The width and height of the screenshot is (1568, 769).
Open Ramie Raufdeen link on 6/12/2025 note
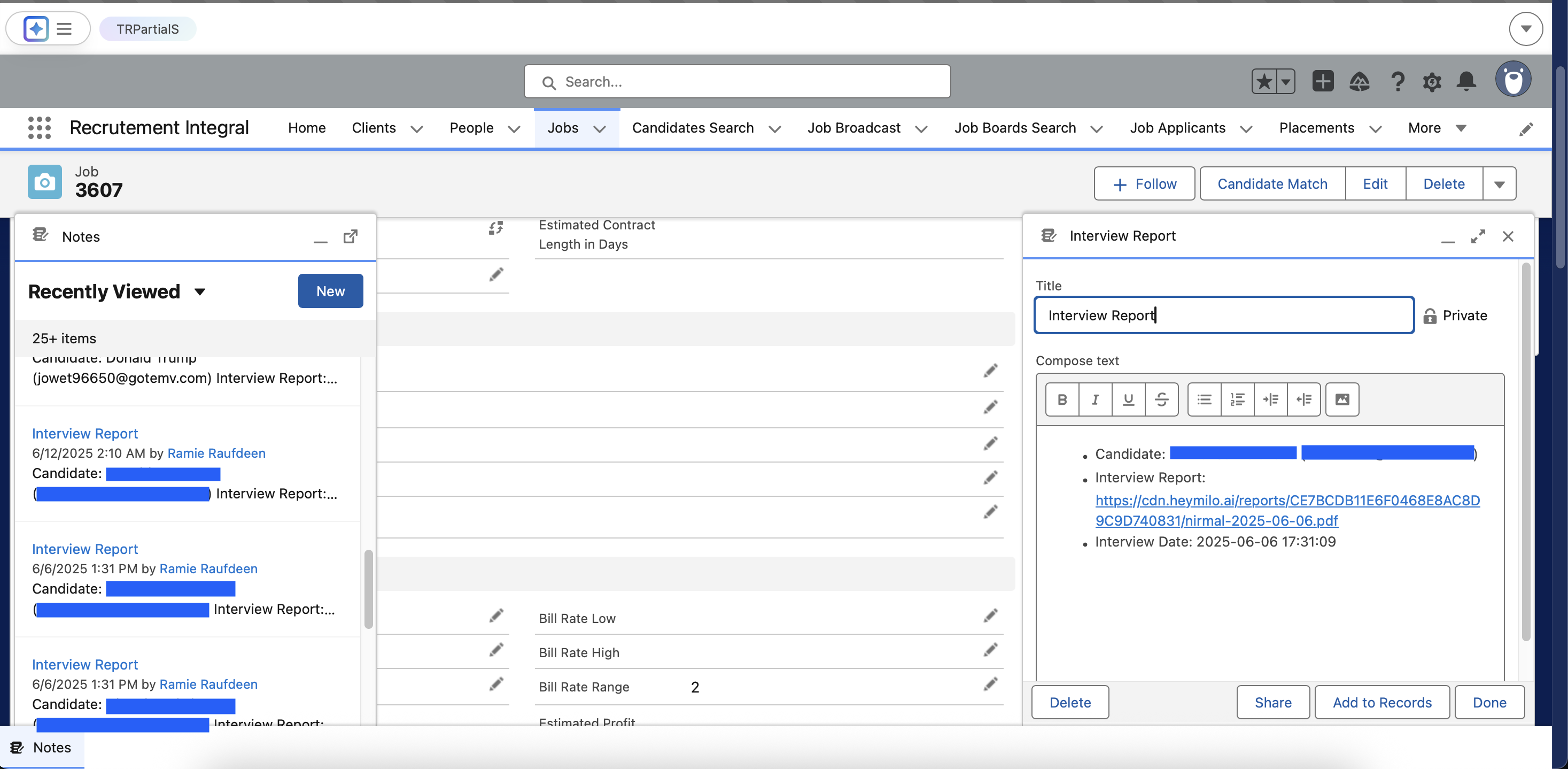[216, 453]
